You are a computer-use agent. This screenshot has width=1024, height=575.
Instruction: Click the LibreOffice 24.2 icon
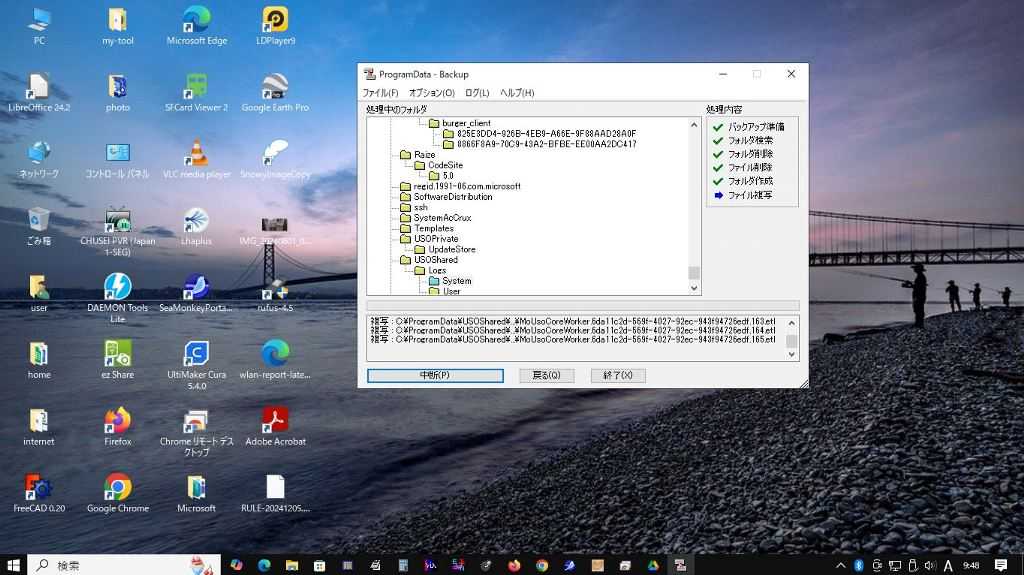[39, 87]
